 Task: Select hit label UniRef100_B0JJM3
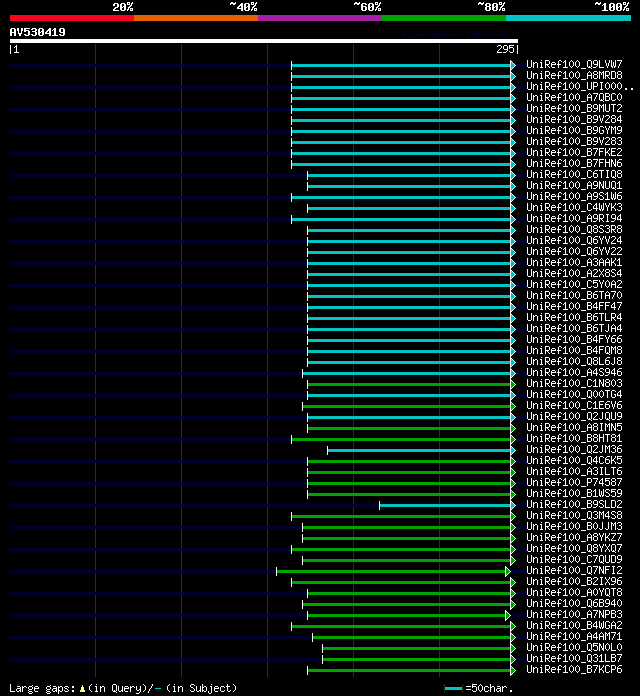(x=574, y=526)
